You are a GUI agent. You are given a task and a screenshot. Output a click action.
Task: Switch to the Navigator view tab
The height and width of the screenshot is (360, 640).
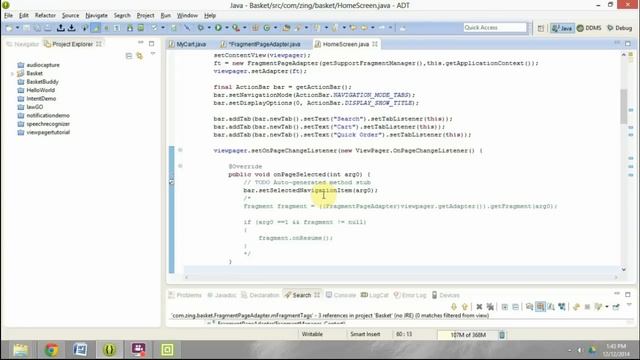pyautogui.click(x=22, y=44)
